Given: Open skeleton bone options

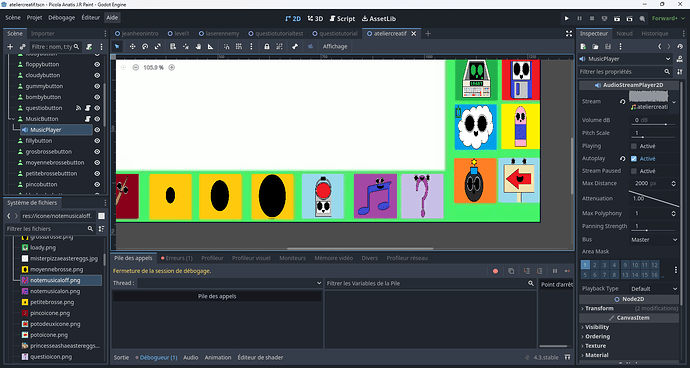Looking at the screenshot, I should 295,46.
